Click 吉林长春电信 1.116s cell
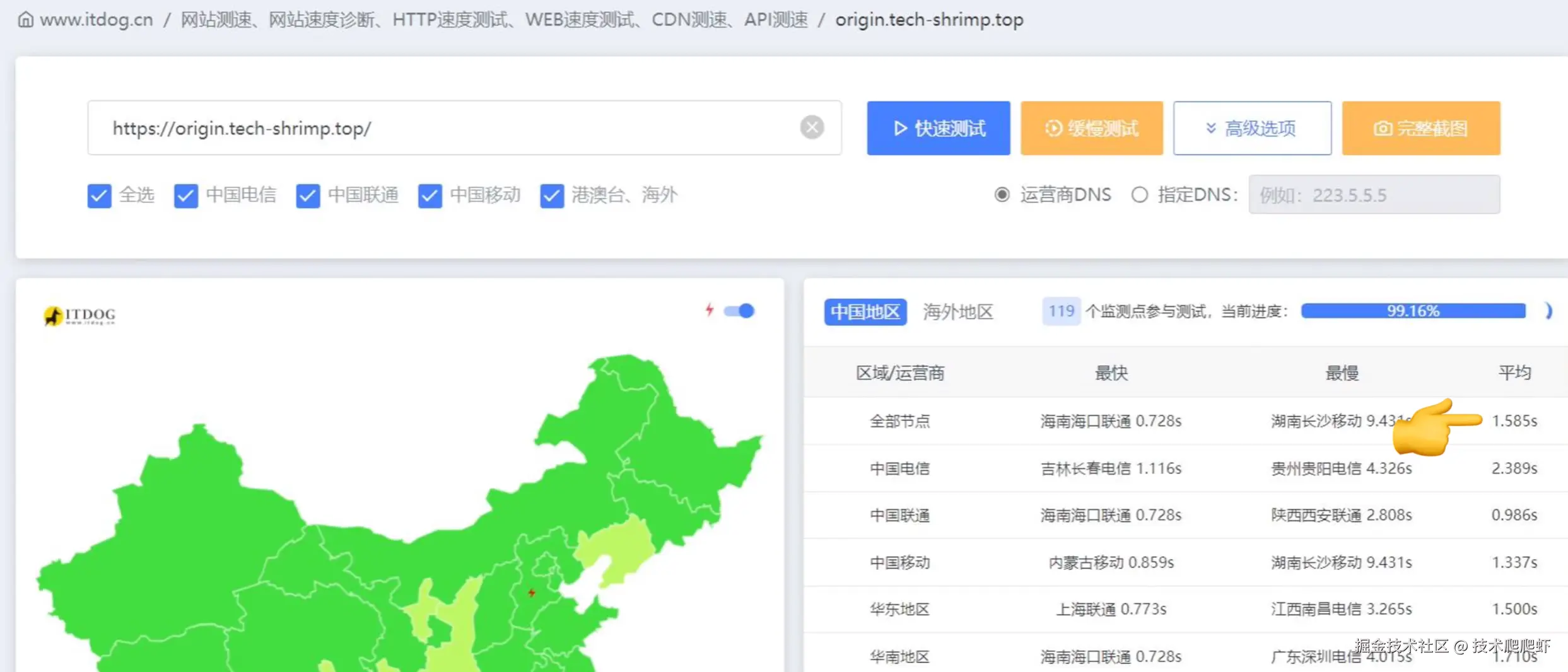The image size is (1568, 672). click(x=1111, y=468)
